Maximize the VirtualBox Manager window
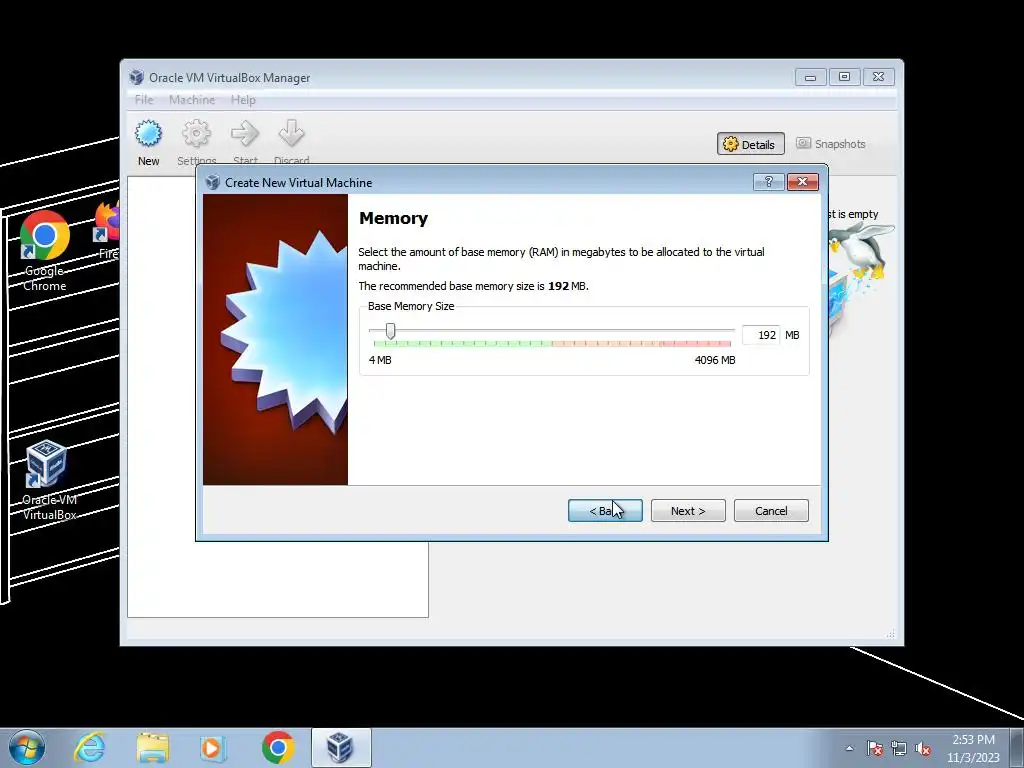1024x768 pixels. 844,77
